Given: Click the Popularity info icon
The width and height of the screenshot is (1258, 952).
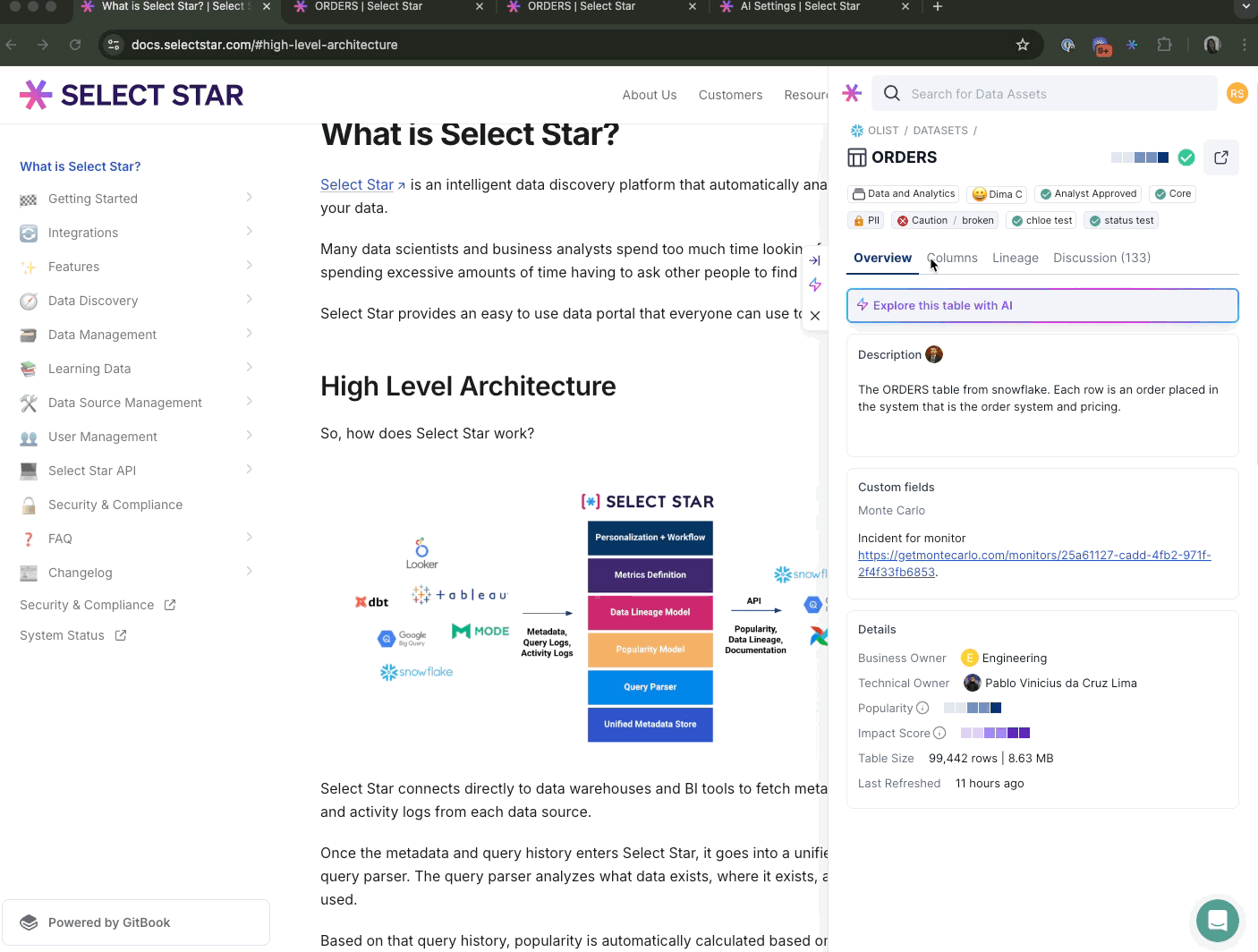Looking at the screenshot, I should coord(922,708).
